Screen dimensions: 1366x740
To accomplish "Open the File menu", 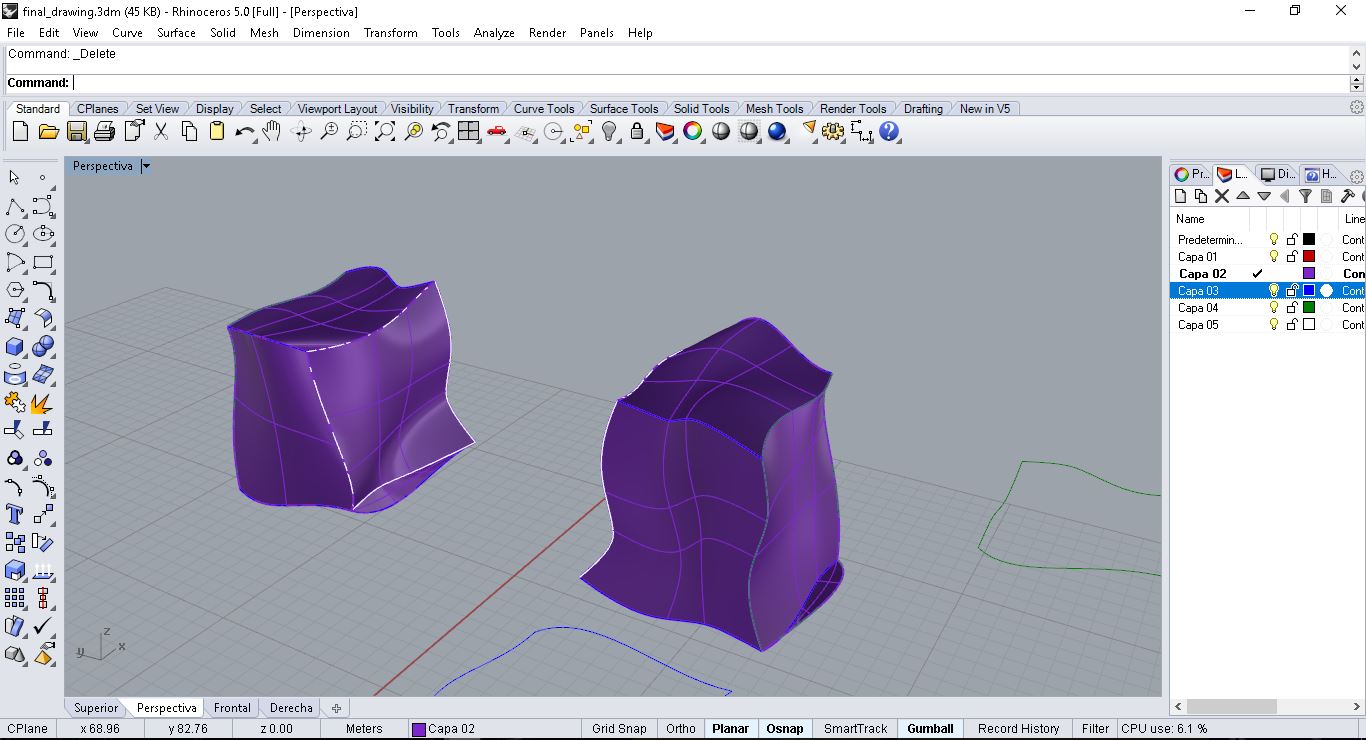I will point(16,33).
